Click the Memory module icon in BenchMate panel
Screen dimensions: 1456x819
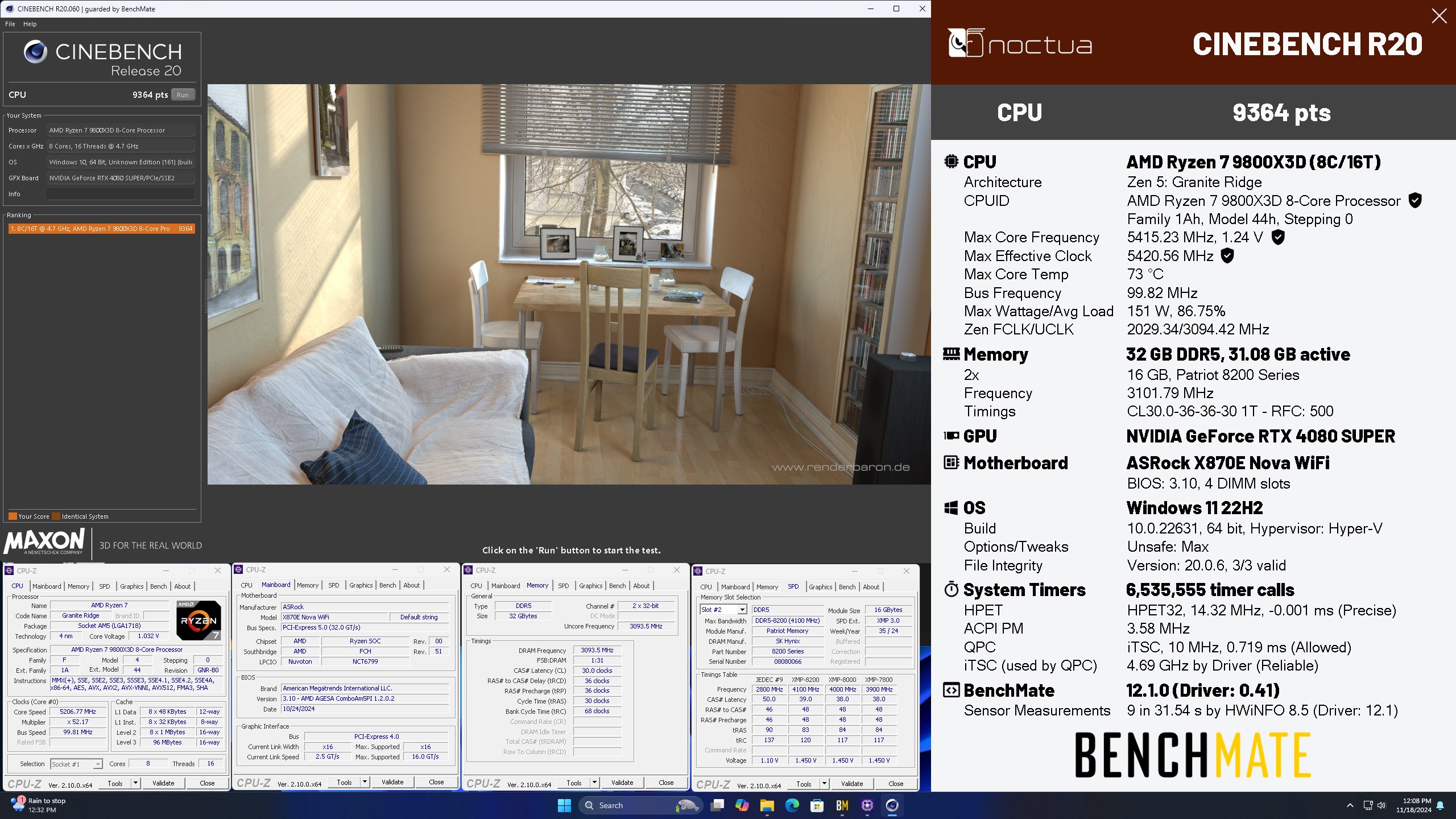[x=951, y=354]
